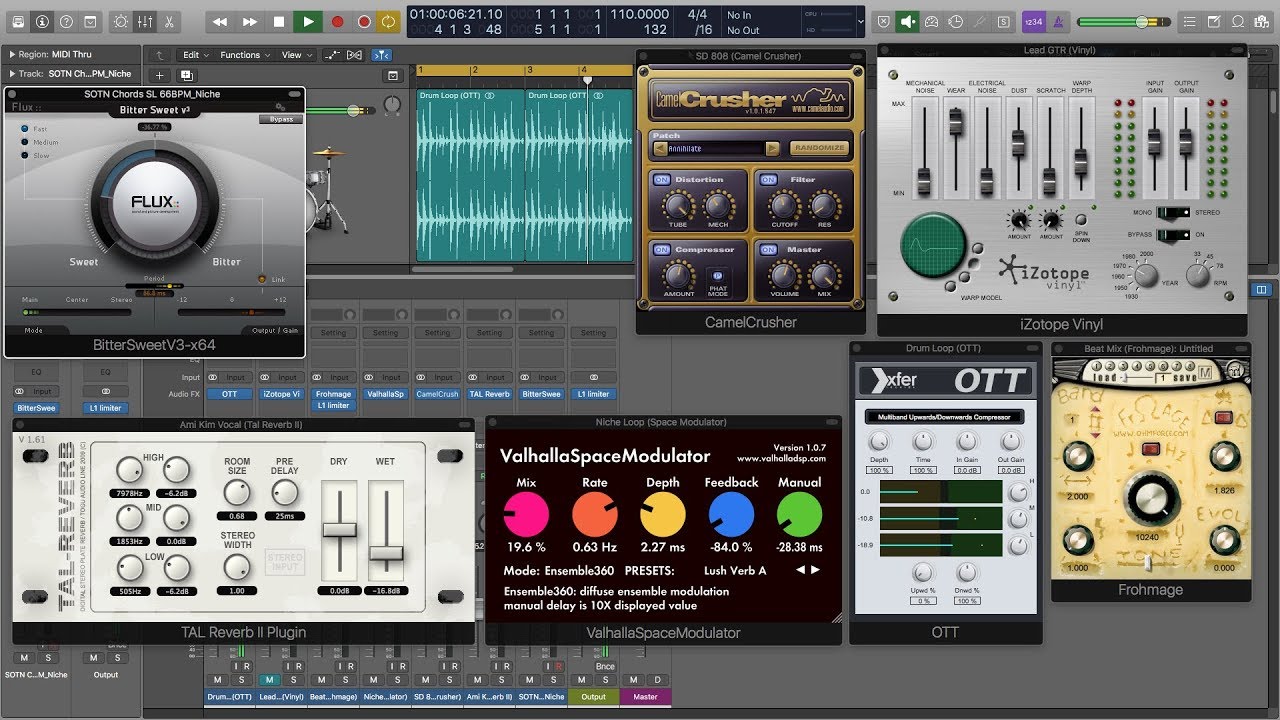Toggle the Replace mode shield icon

click(883, 21)
